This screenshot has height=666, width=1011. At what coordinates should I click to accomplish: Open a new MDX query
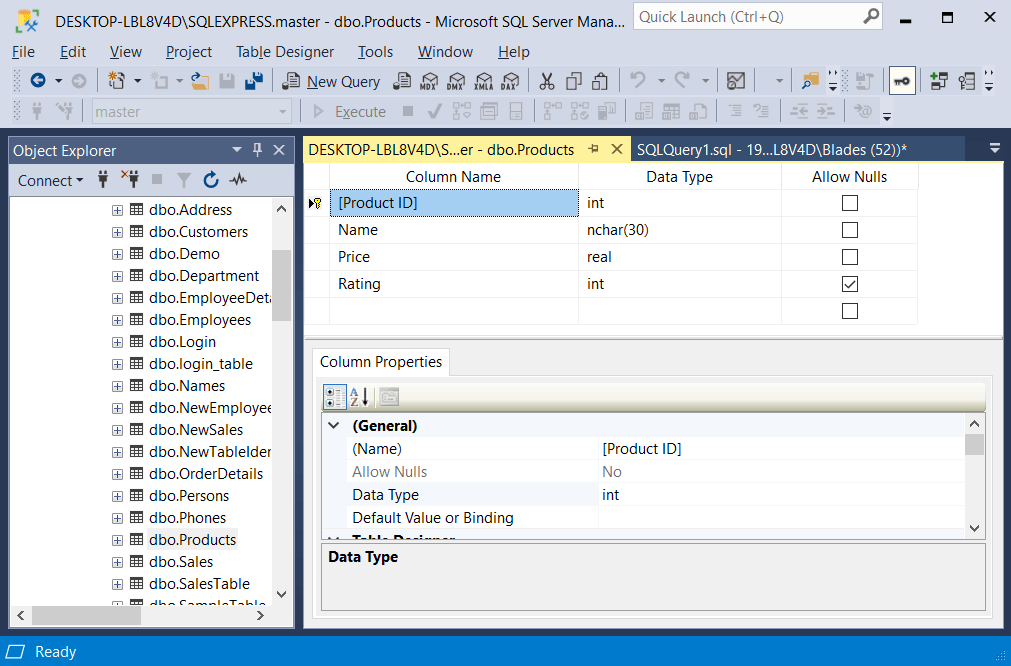[x=428, y=81]
